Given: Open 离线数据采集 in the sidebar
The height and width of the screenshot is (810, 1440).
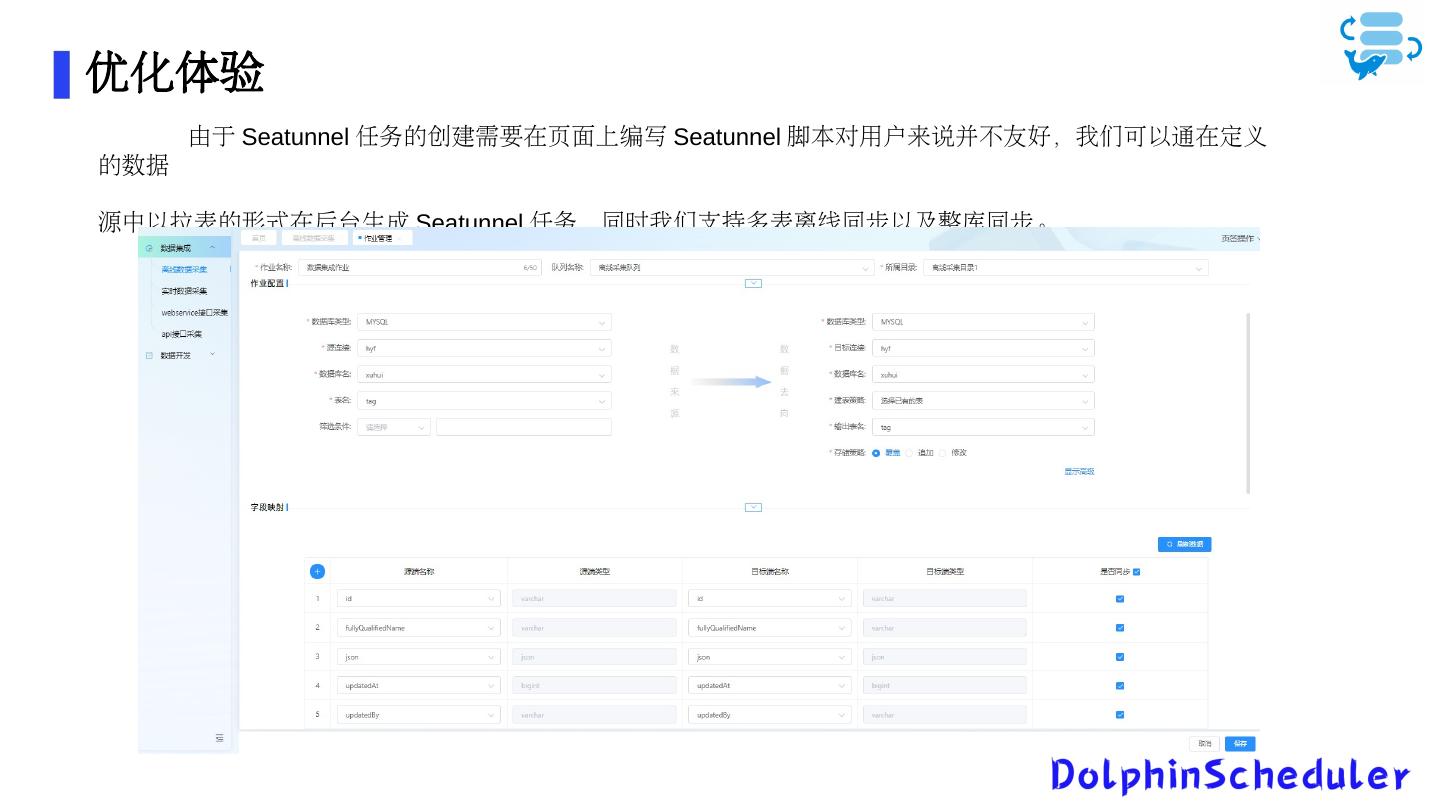Looking at the screenshot, I should 185,270.
